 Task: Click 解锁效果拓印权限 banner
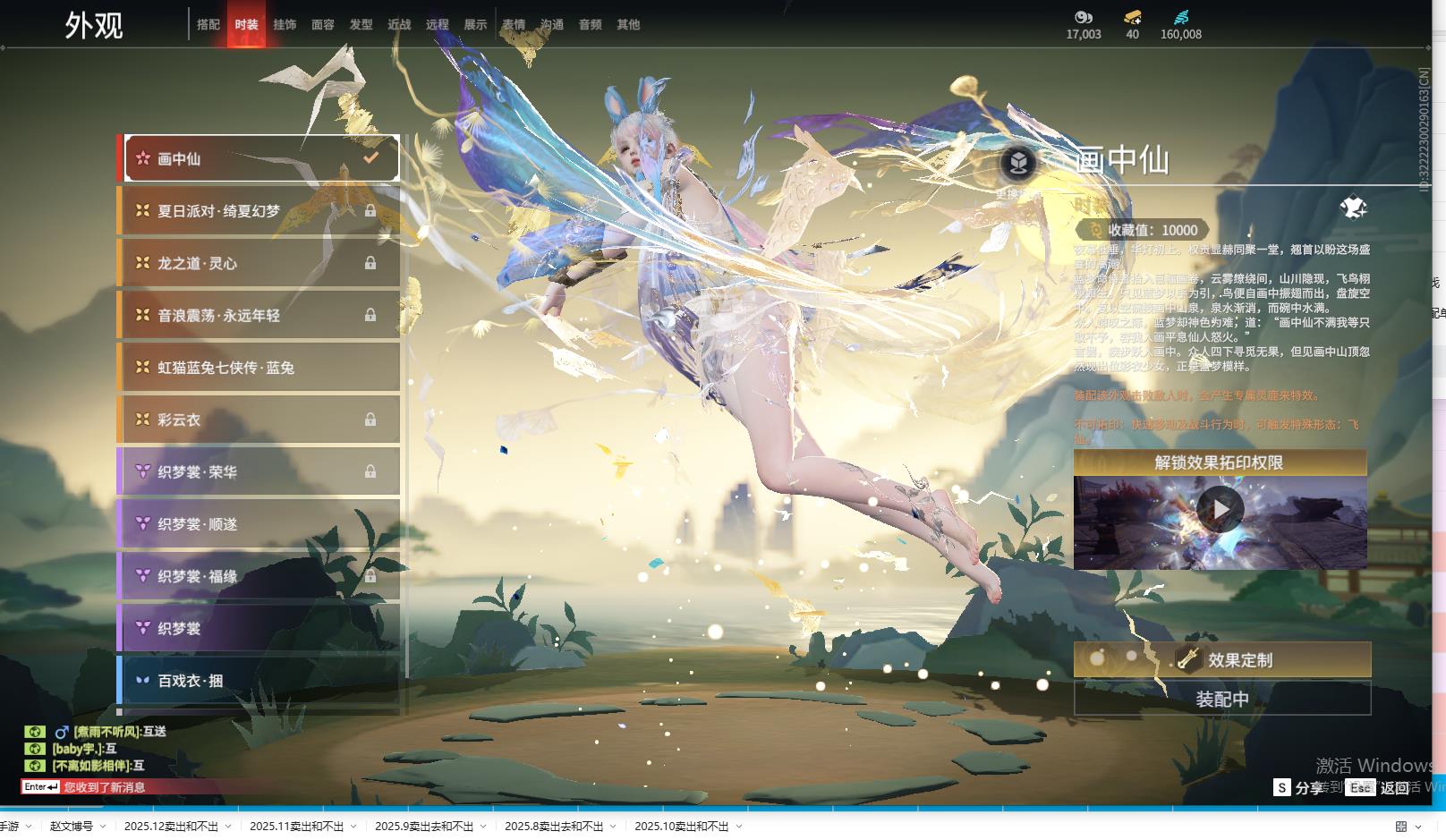pyautogui.click(x=1221, y=462)
